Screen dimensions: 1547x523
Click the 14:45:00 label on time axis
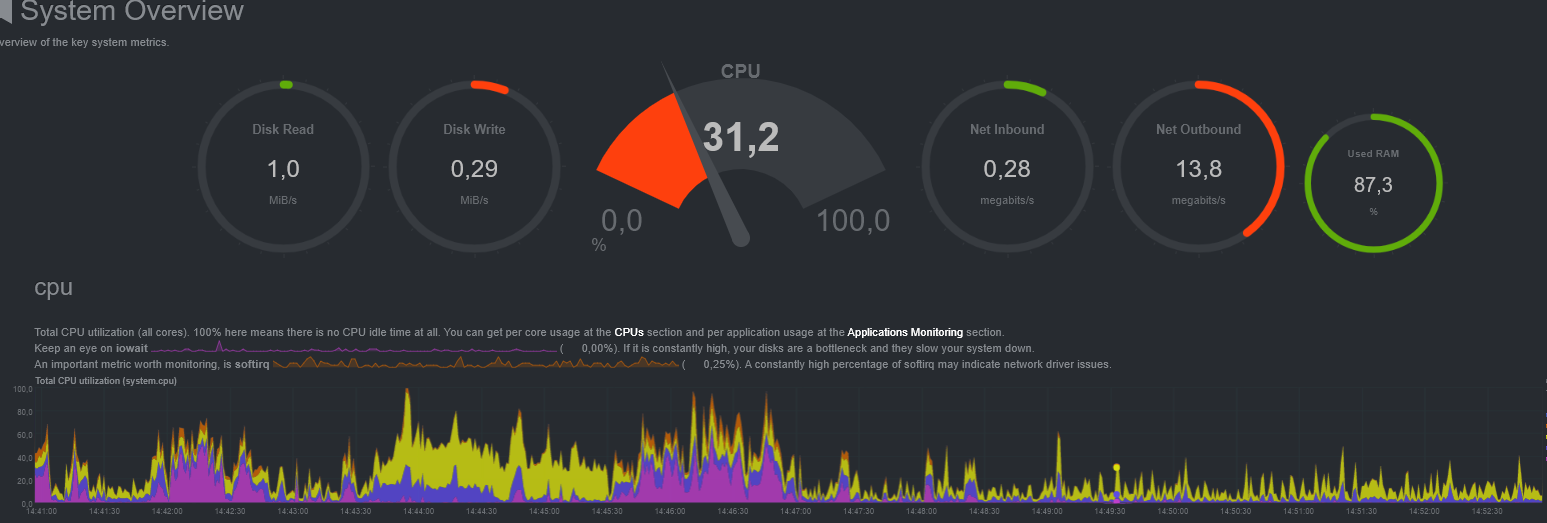click(544, 511)
